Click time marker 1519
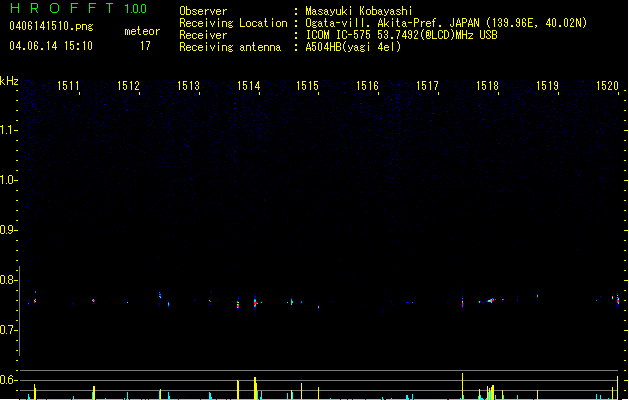The width and height of the screenshot is (629, 400). (548, 86)
